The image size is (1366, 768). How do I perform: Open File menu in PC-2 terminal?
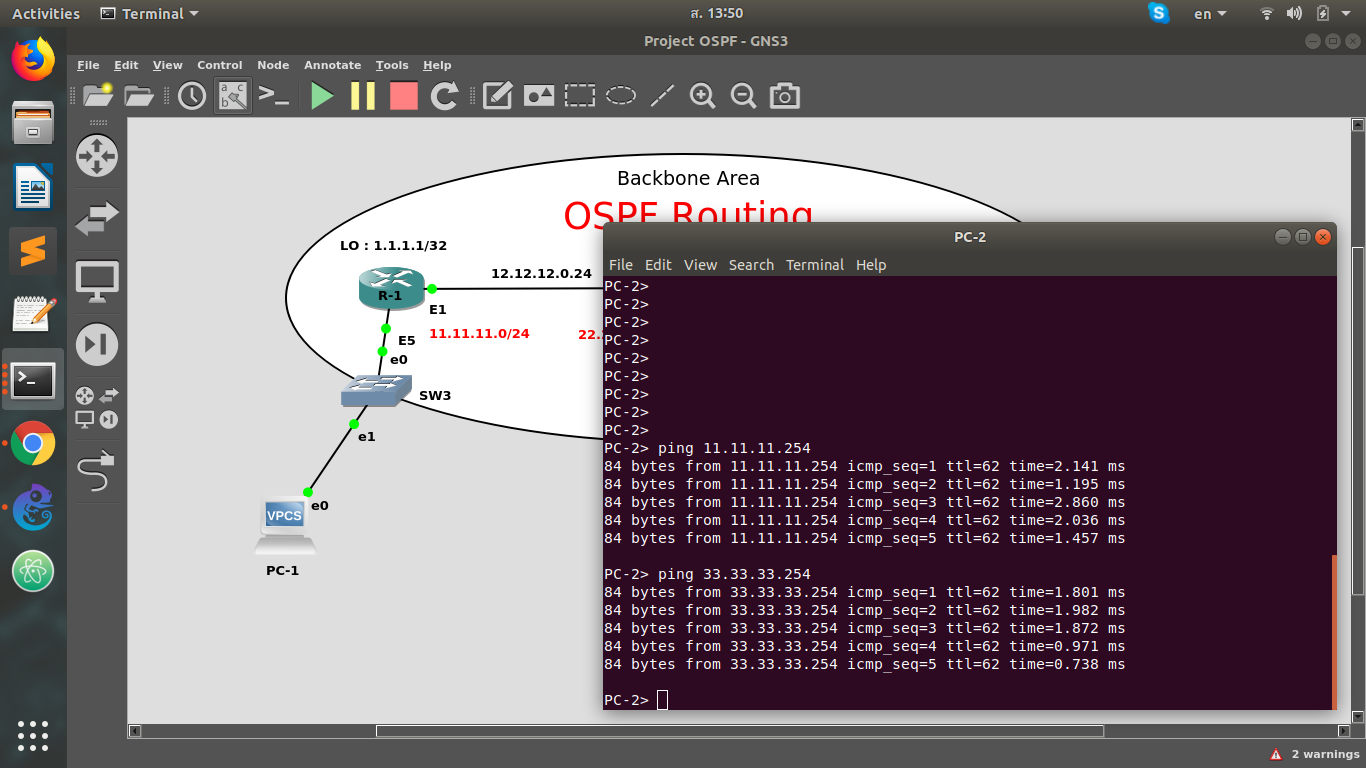pos(621,265)
